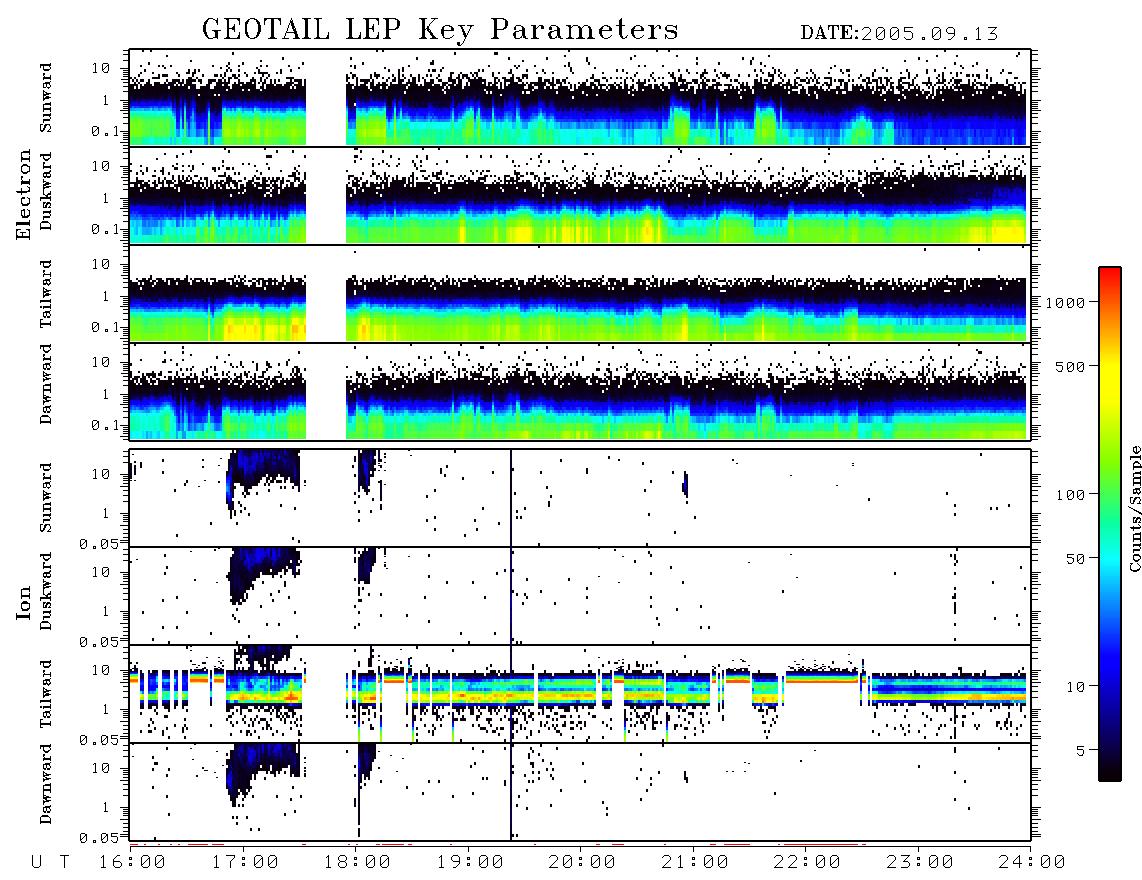The width and height of the screenshot is (1142, 880).
Task: Click the Electron Duskward spectrogram panel
Action: click(x=580, y=195)
